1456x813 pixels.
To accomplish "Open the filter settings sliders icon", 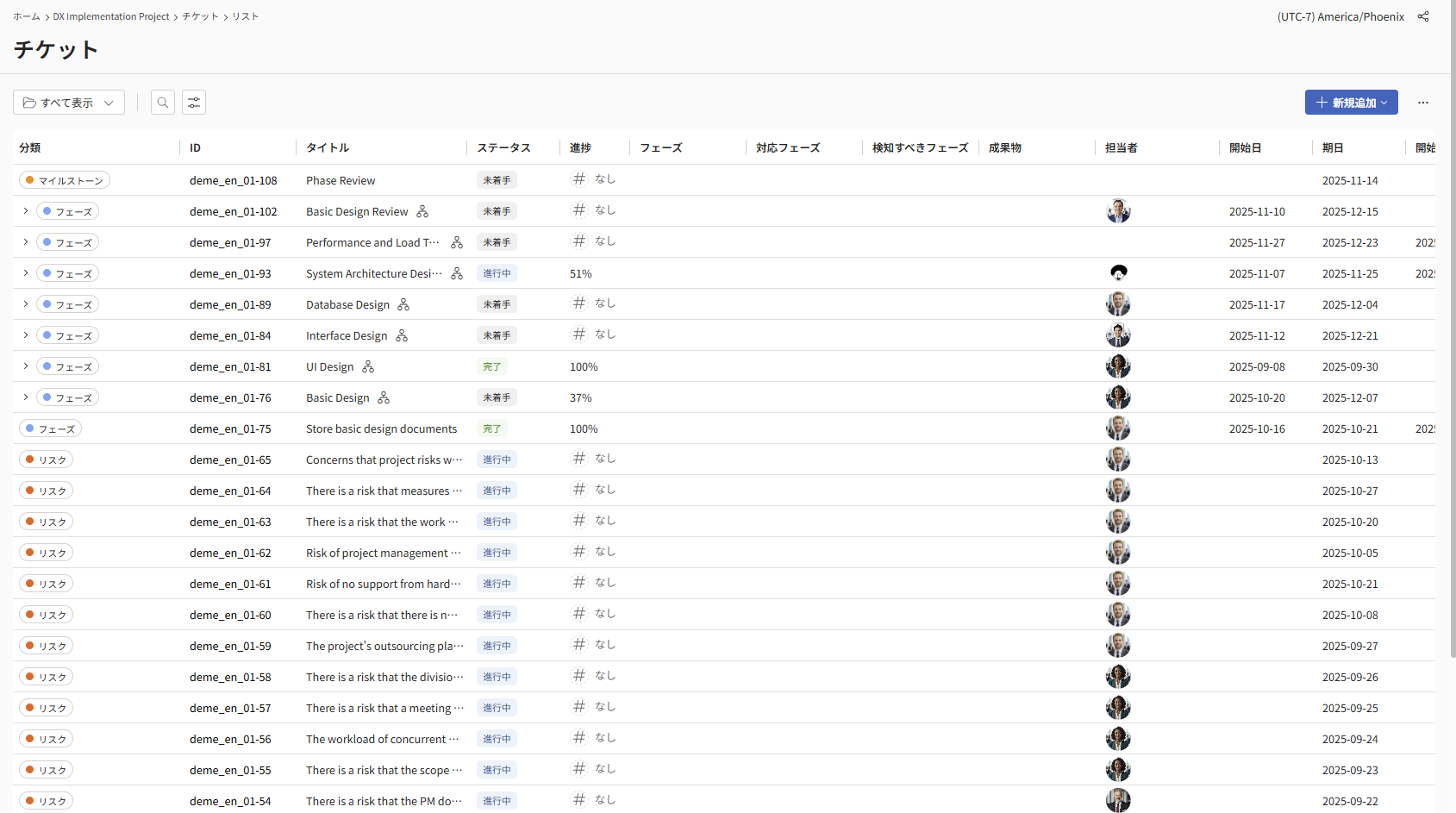I will pyautogui.click(x=194, y=103).
